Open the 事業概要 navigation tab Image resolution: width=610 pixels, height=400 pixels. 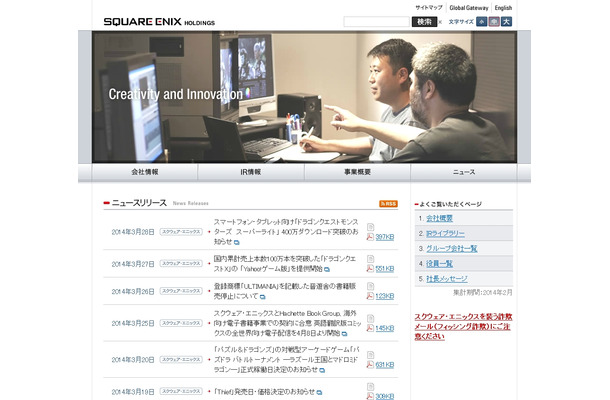pyautogui.click(x=357, y=172)
